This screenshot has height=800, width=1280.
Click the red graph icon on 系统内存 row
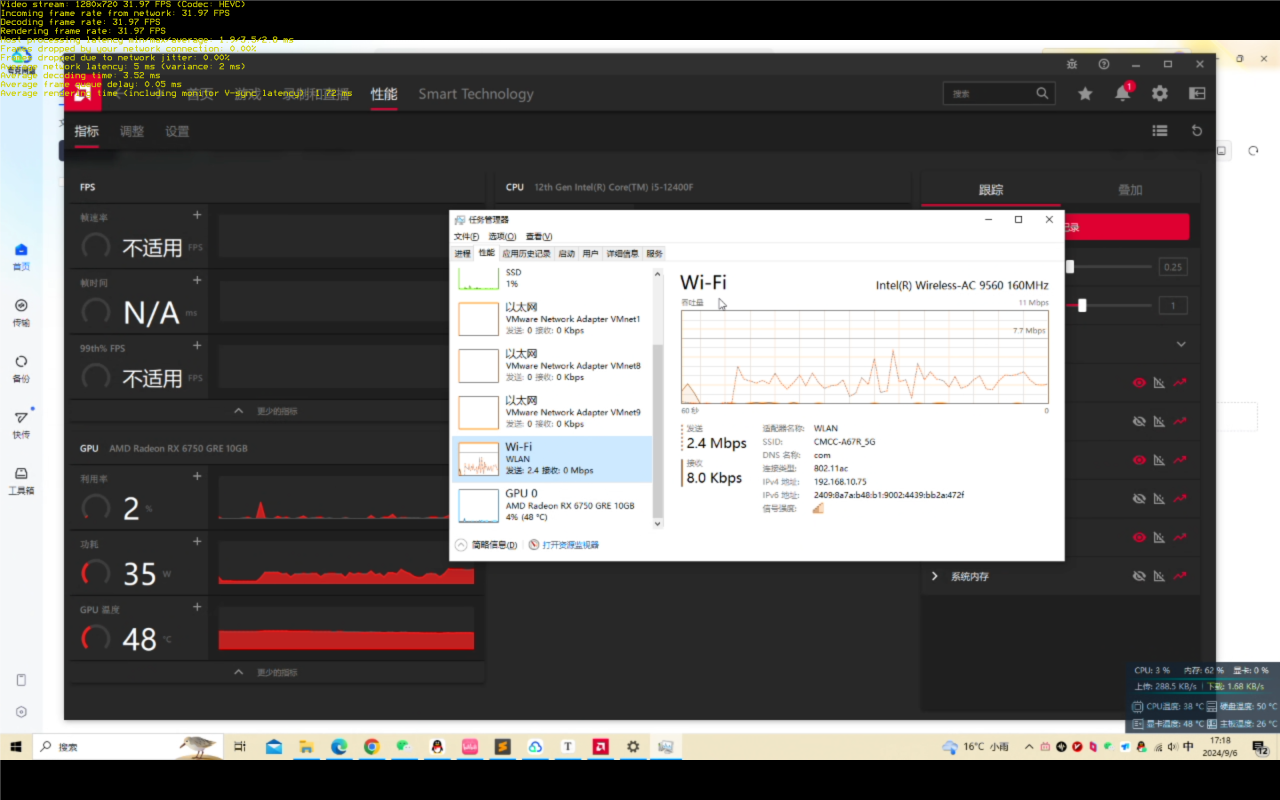tap(1180, 576)
